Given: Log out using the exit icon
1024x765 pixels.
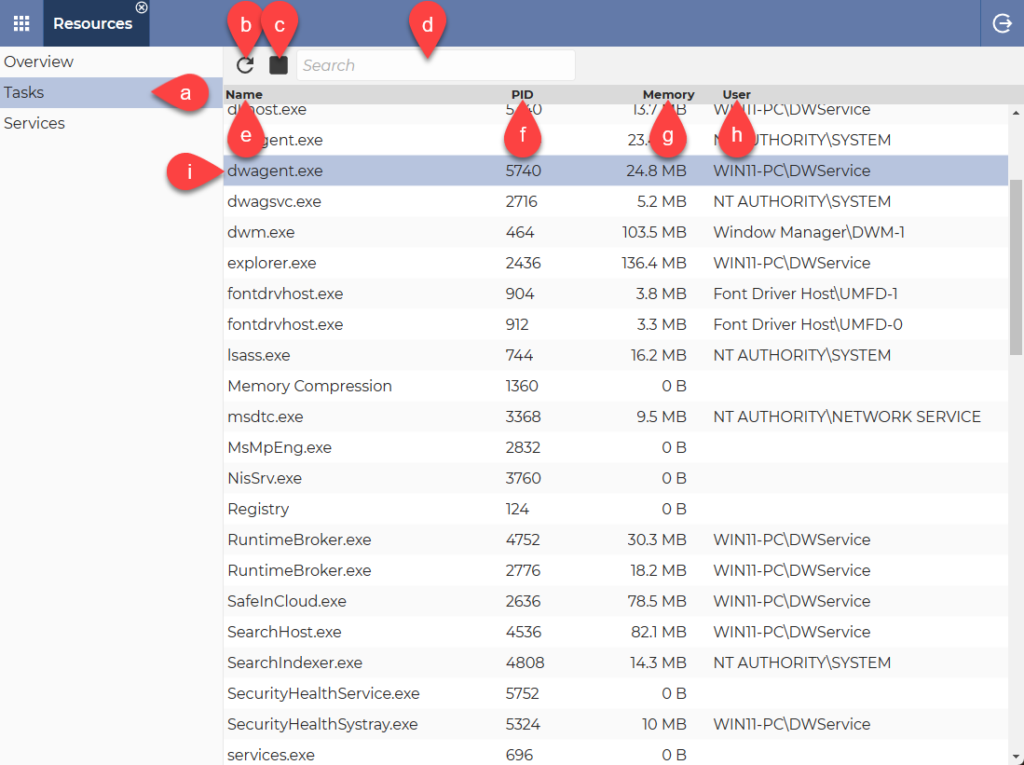Looking at the screenshot, I should 1001,22.
